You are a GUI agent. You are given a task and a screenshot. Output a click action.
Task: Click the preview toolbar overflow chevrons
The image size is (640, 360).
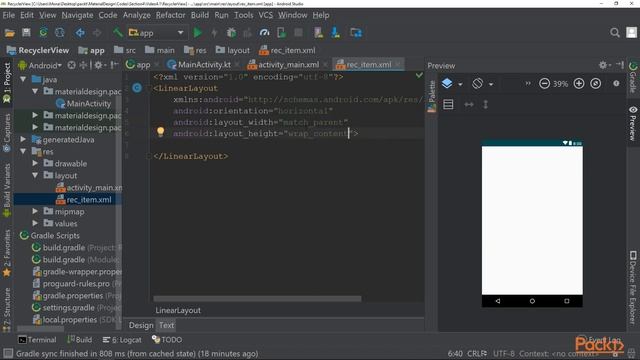[528, 83]
